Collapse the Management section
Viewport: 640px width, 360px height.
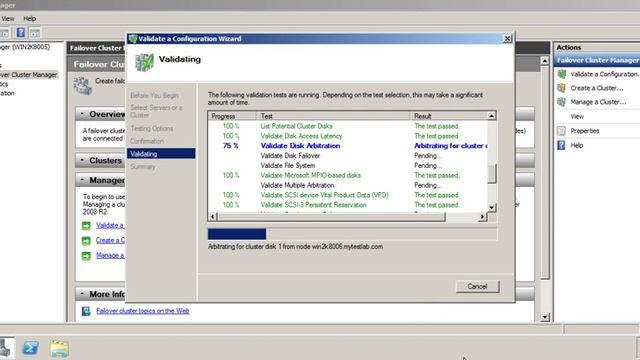[x=82, y=180]
